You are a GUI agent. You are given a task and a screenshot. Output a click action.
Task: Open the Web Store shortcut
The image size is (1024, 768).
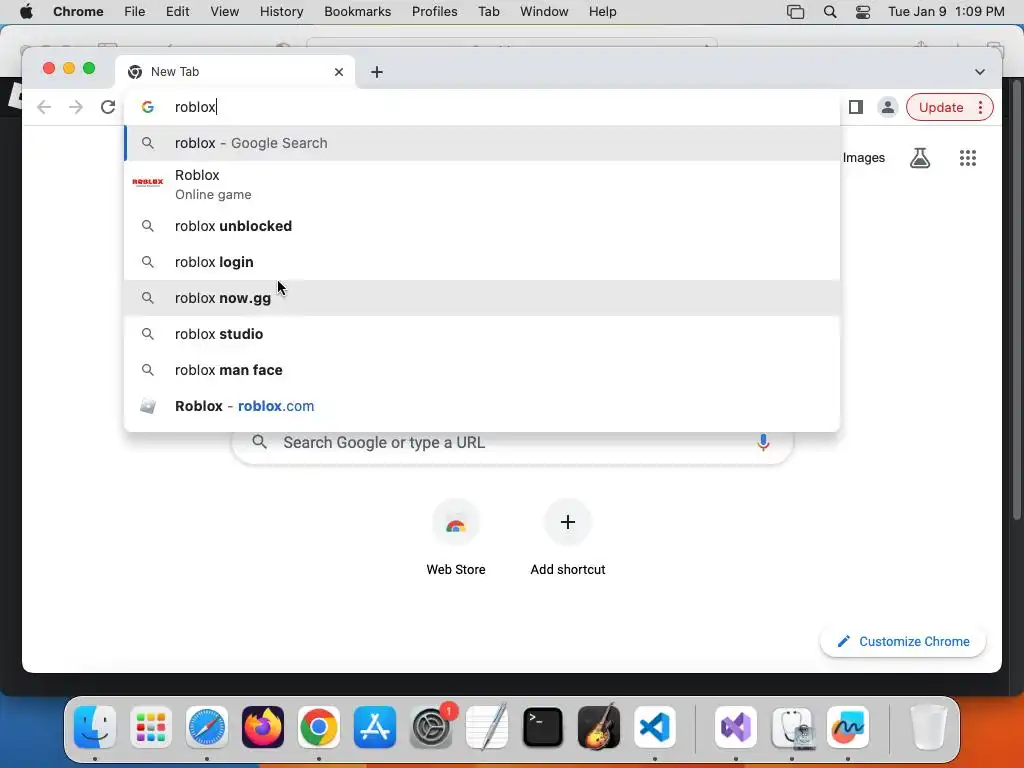pos(456,537)
